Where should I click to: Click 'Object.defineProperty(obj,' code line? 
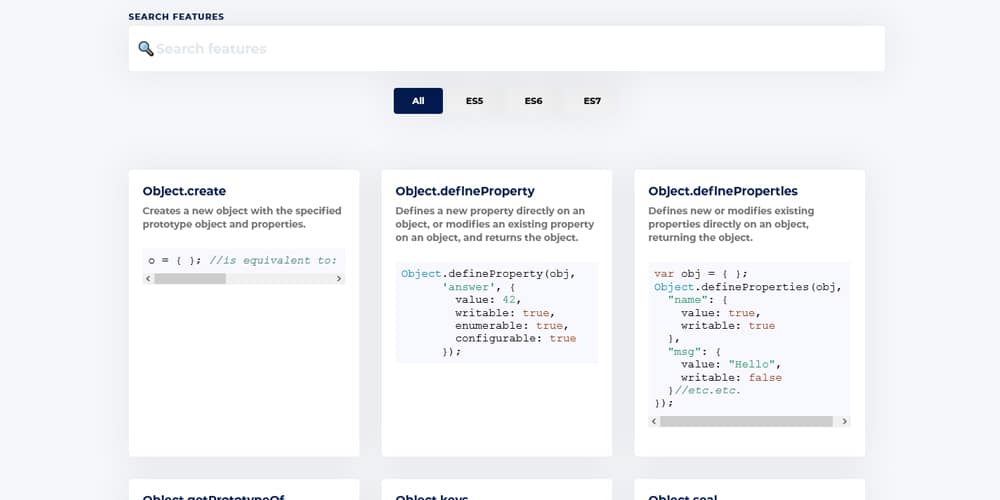489,274
